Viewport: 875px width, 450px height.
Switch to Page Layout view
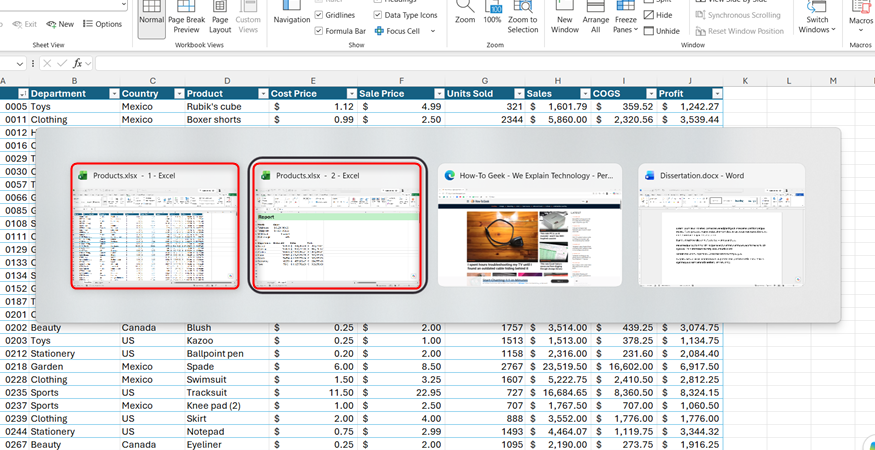pyautogui.click(x=220, y=18)
